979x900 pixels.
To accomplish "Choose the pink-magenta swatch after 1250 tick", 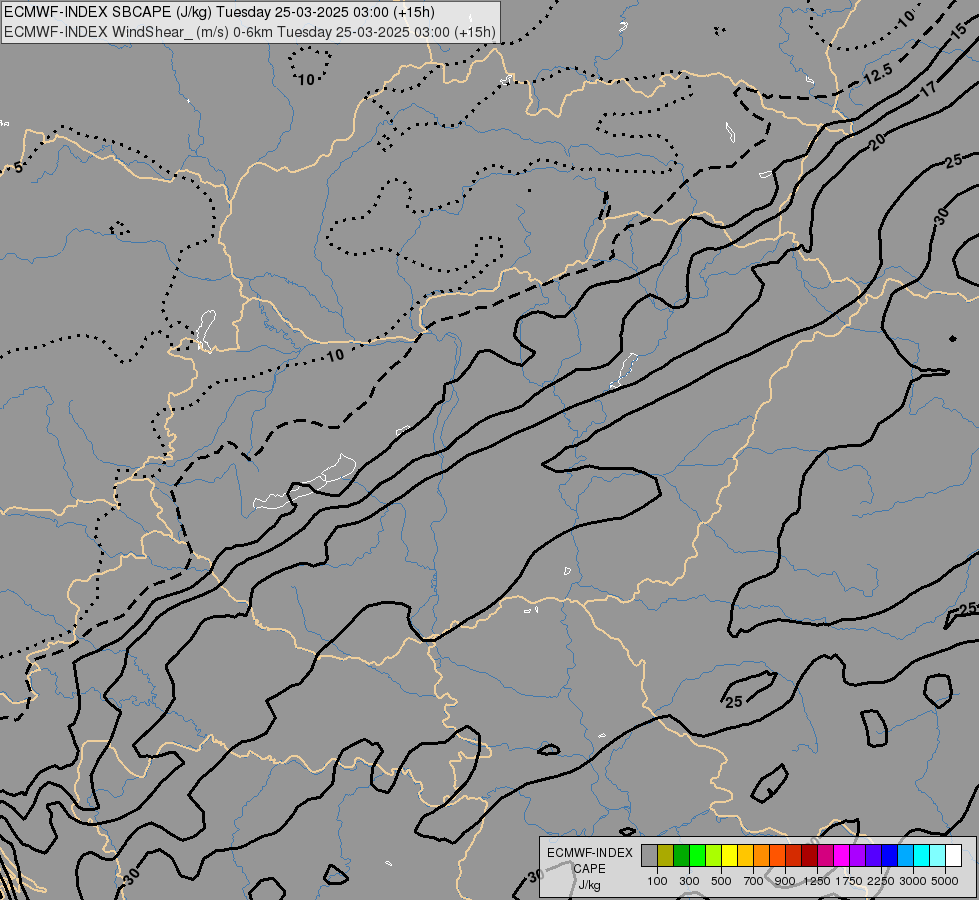I will [x=825, y=856].
